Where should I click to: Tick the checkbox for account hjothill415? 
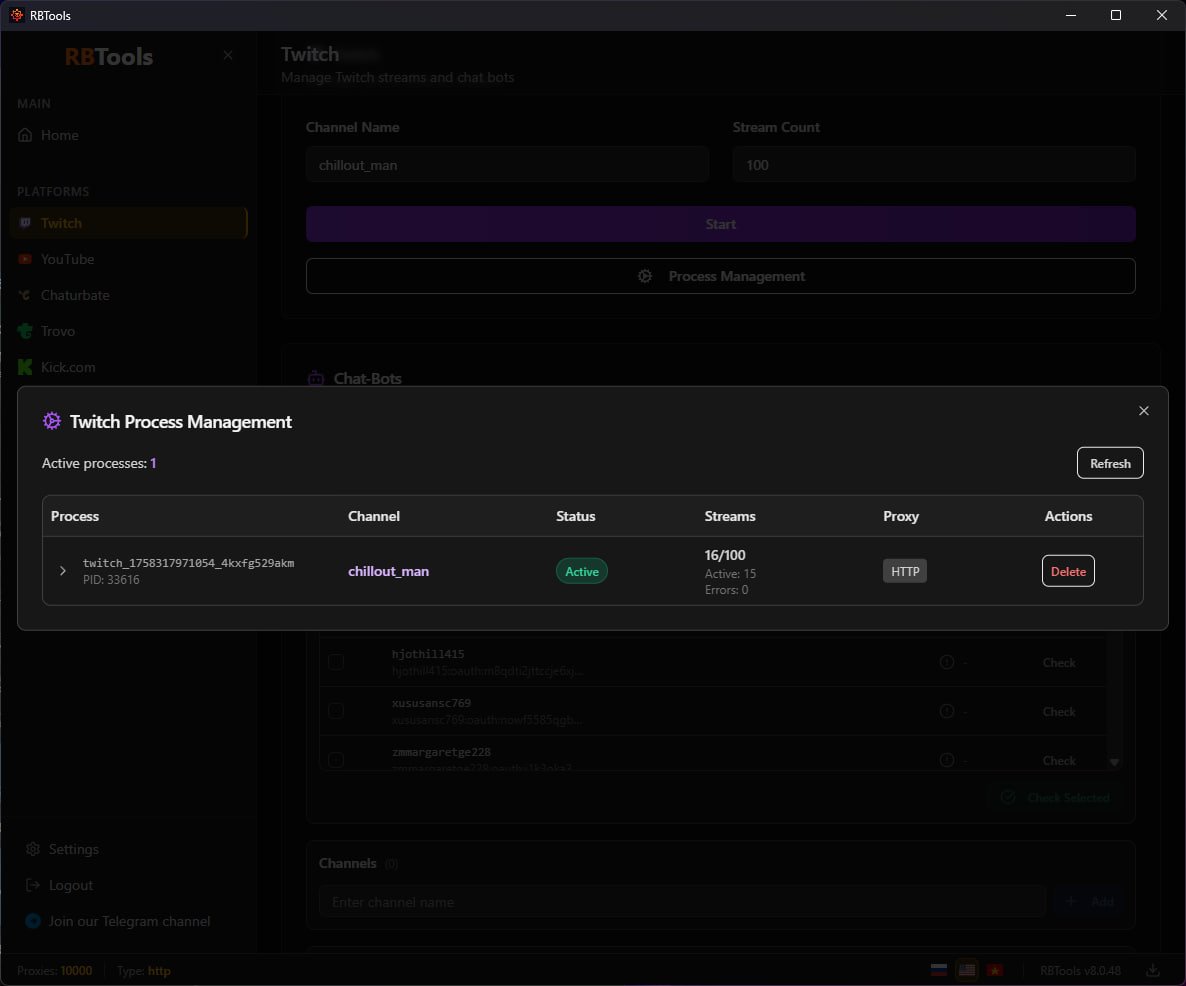coord(336,662)
